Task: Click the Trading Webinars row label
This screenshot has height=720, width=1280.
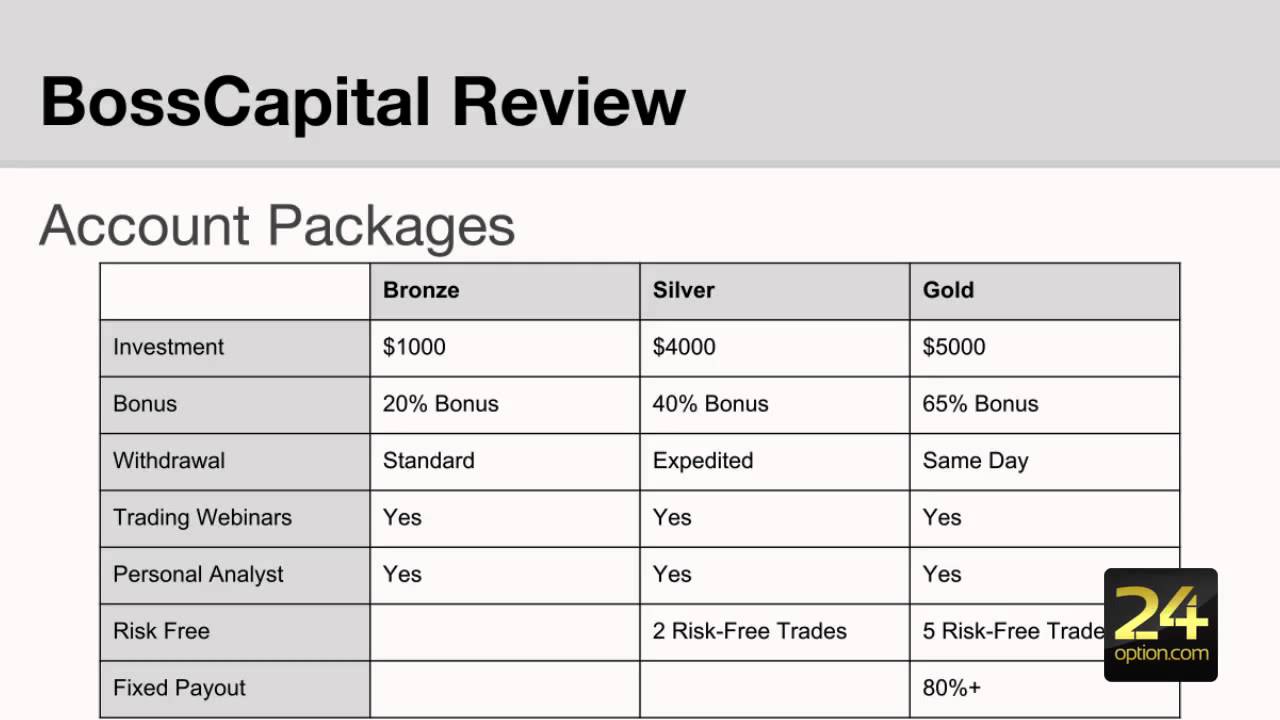Action: 202,518
